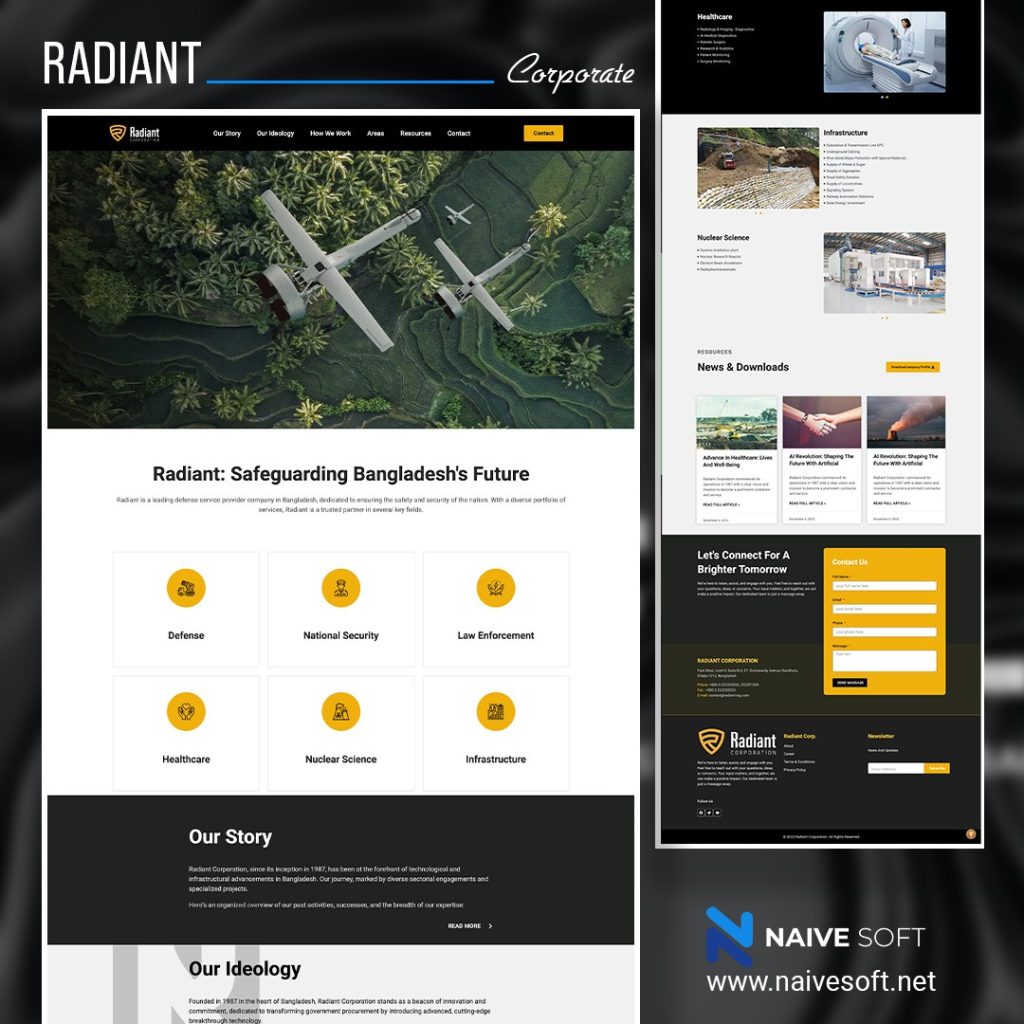The image size is (1024, 1024).
Task: Click the Infrastructure icon
Action: point(496,712)
